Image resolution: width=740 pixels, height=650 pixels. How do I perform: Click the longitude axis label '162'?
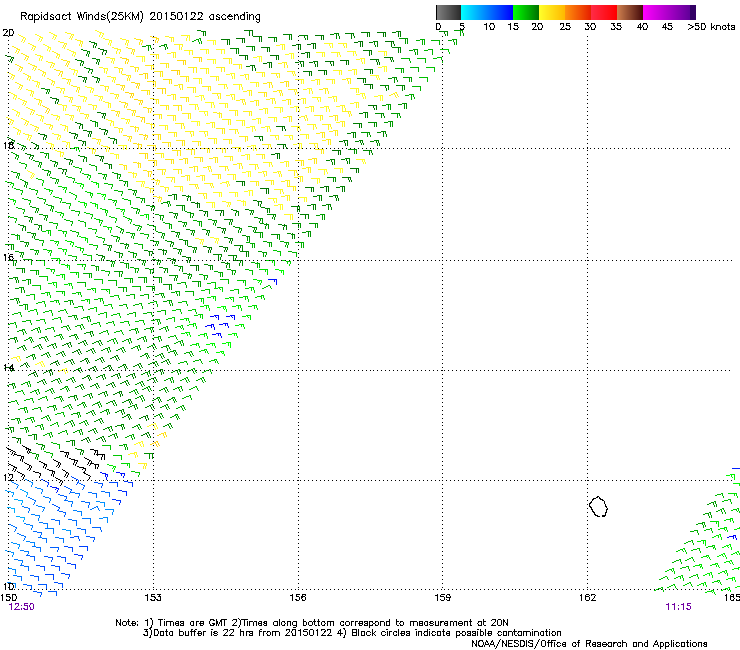point(587,598)
